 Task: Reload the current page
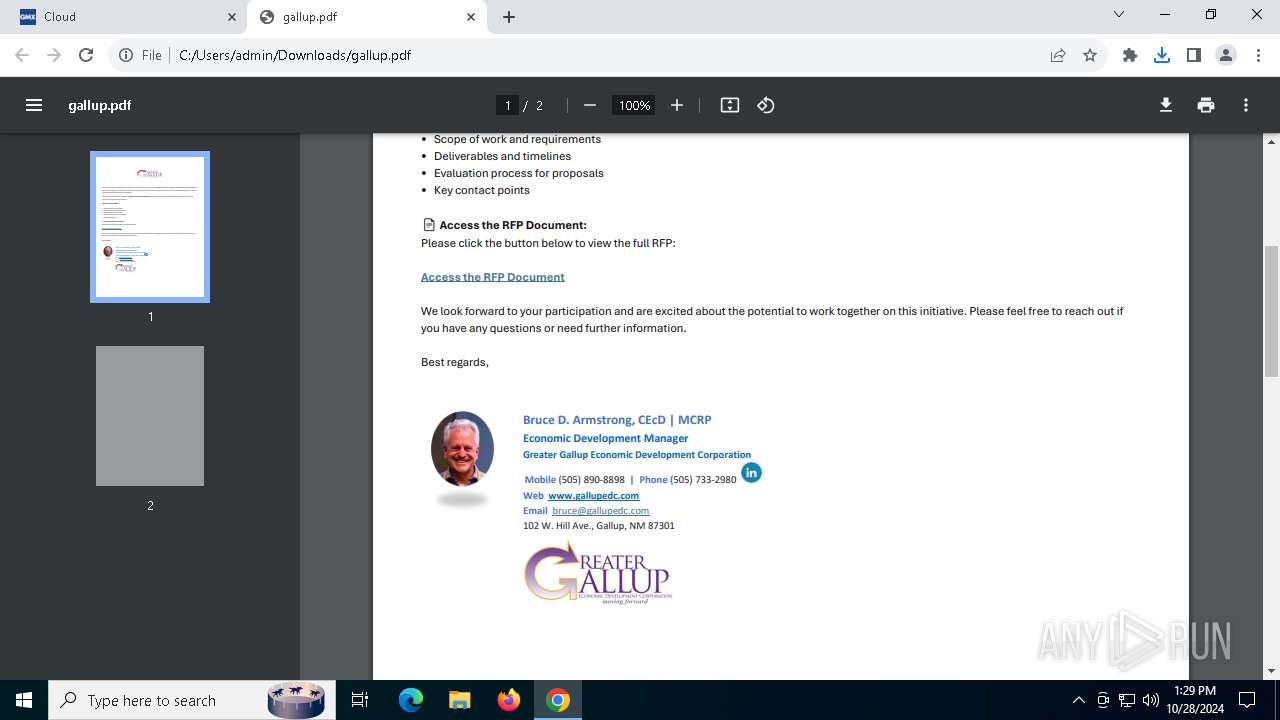(86, 55)
